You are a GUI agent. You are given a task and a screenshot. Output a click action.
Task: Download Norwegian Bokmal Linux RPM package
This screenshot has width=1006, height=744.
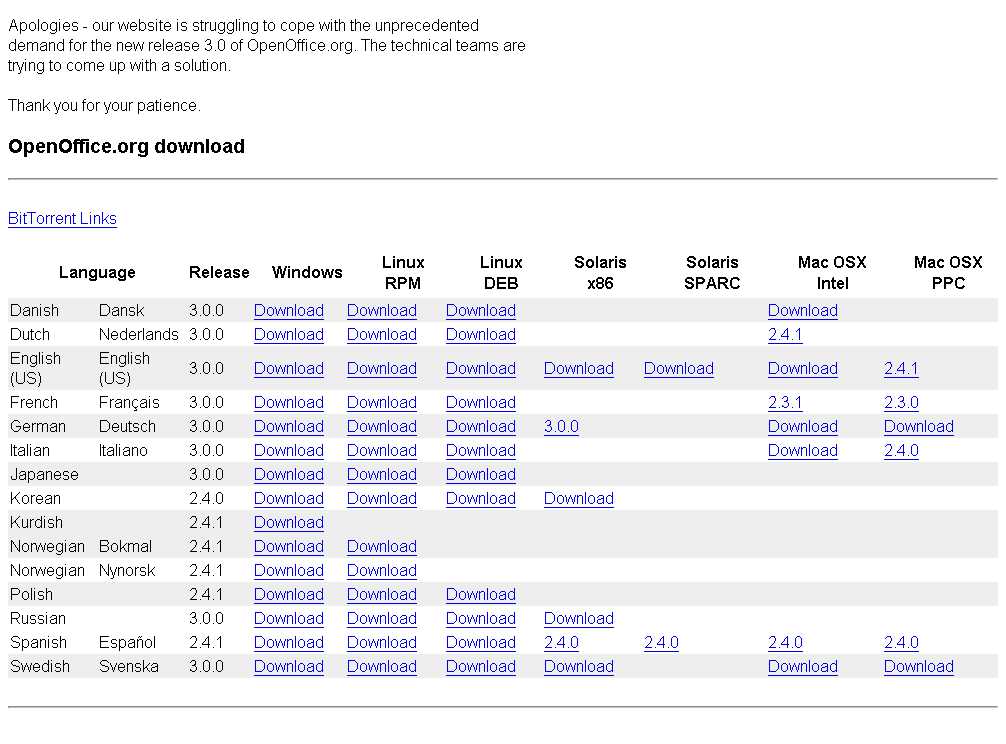click(382, 547)
